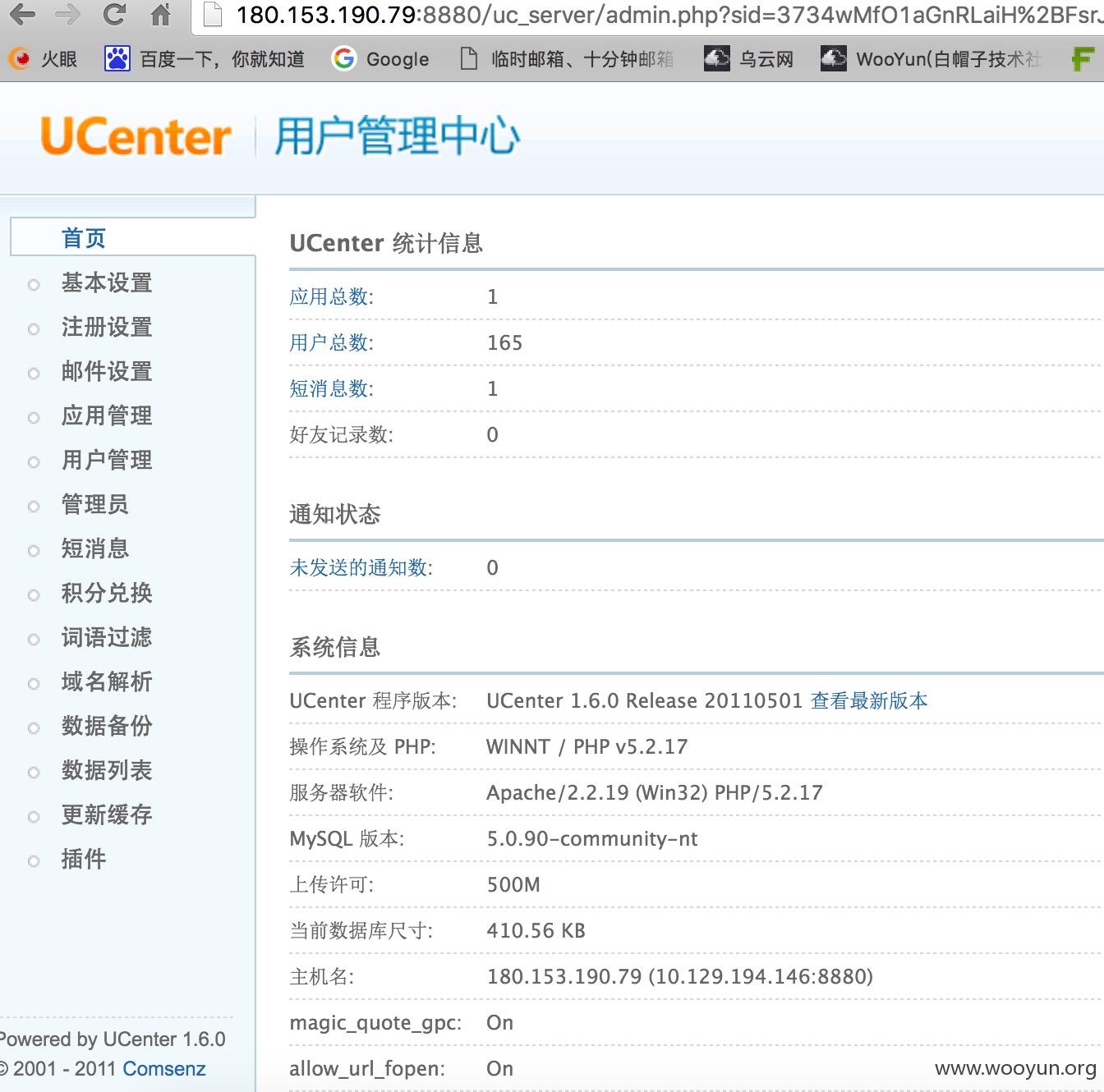Click the browser forward arrow
1104x1092 pixels.
coord(67,14)
